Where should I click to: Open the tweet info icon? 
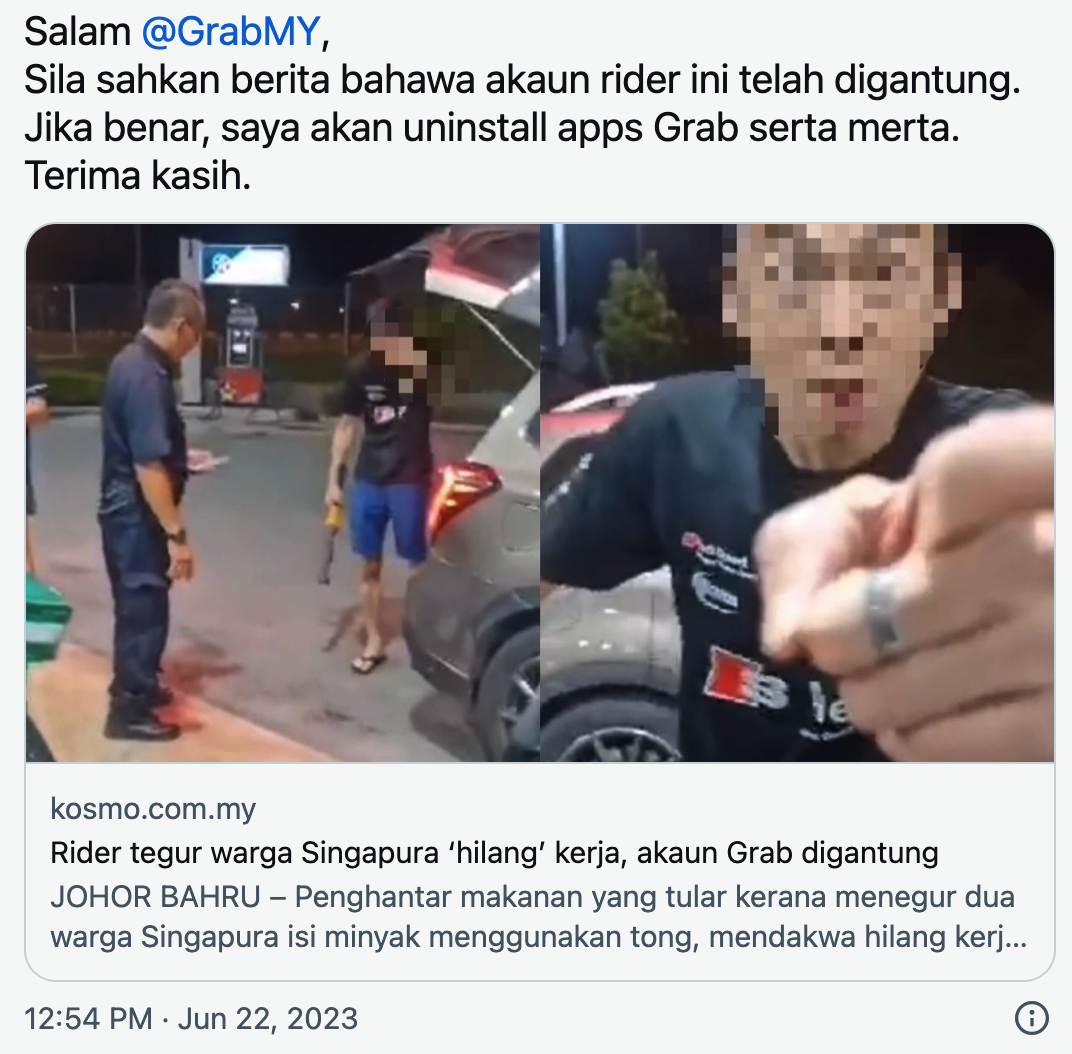click(1031, 1018)
